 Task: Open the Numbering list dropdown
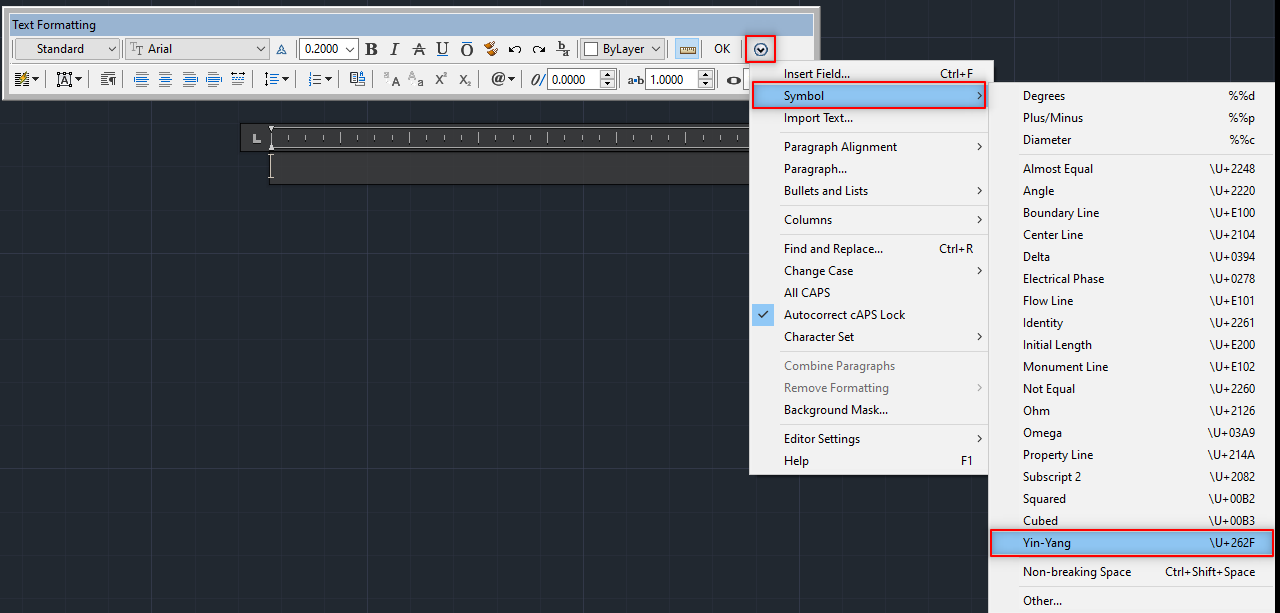click(320, 79)
